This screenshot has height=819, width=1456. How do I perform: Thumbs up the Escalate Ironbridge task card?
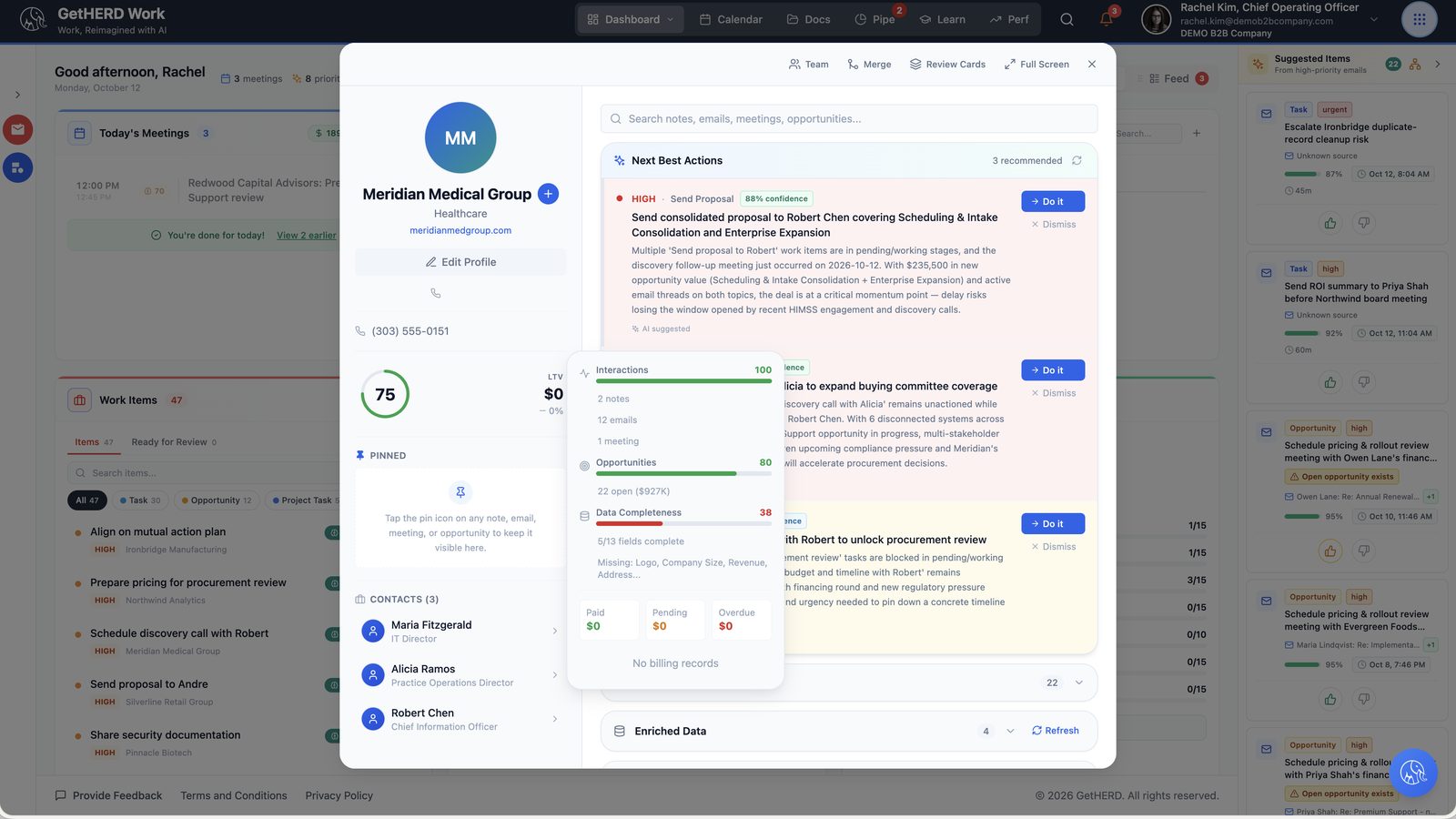(1330, 223)
